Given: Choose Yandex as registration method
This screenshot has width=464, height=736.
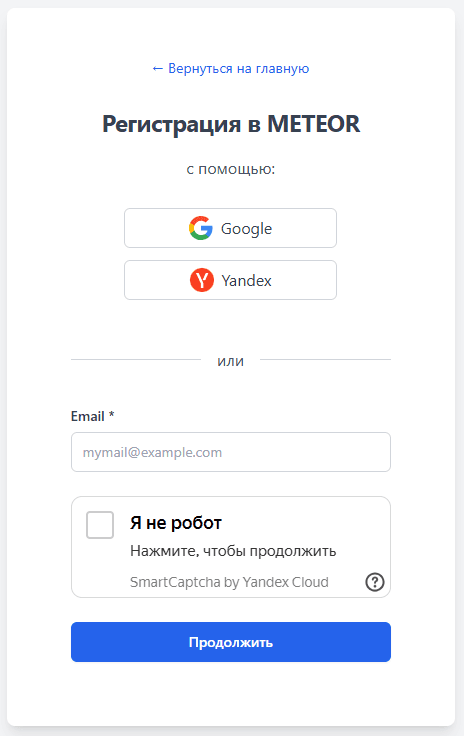Looking at the screenshot, I should click(230, 280).
